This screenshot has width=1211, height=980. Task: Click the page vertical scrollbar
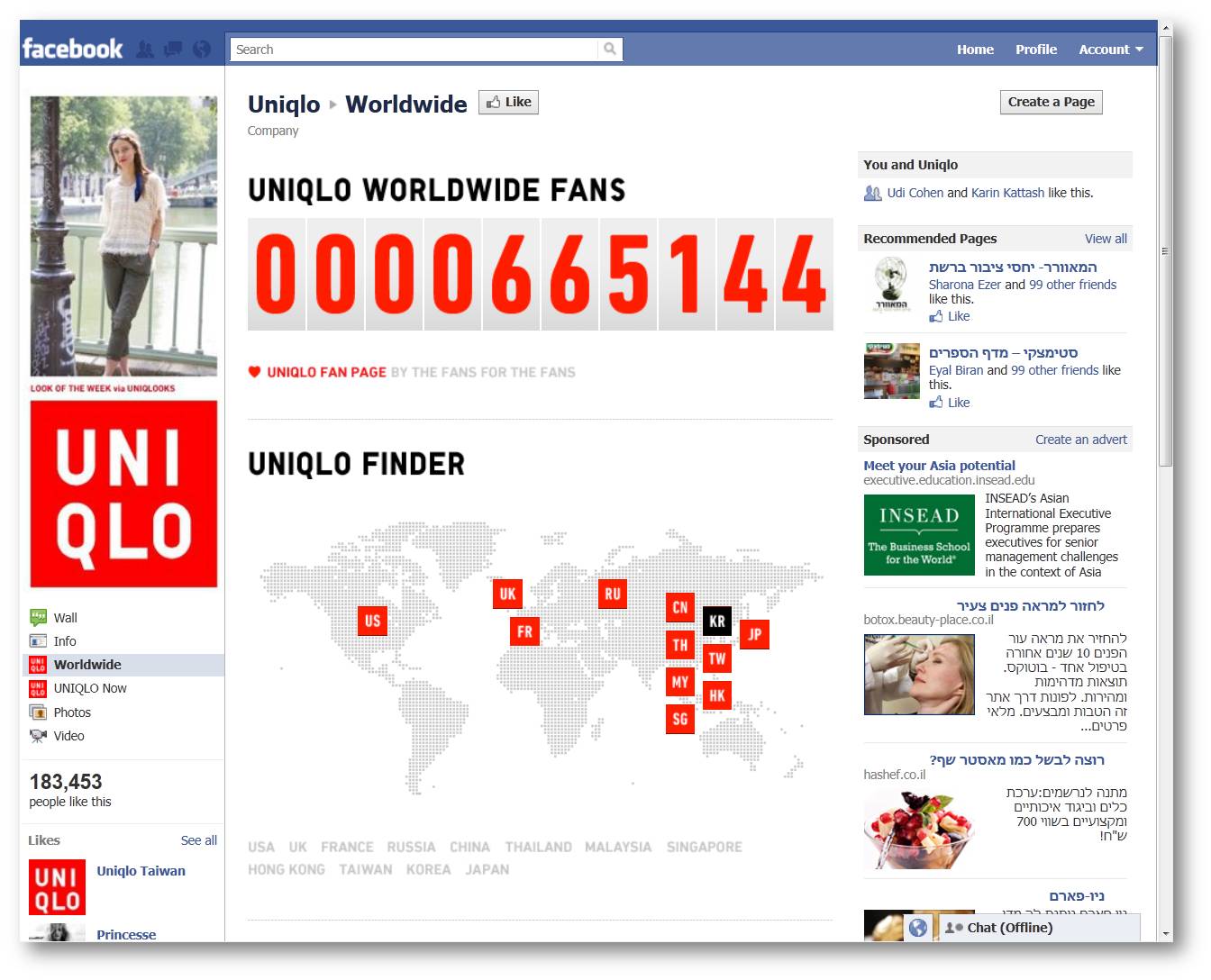[1165, 251]
